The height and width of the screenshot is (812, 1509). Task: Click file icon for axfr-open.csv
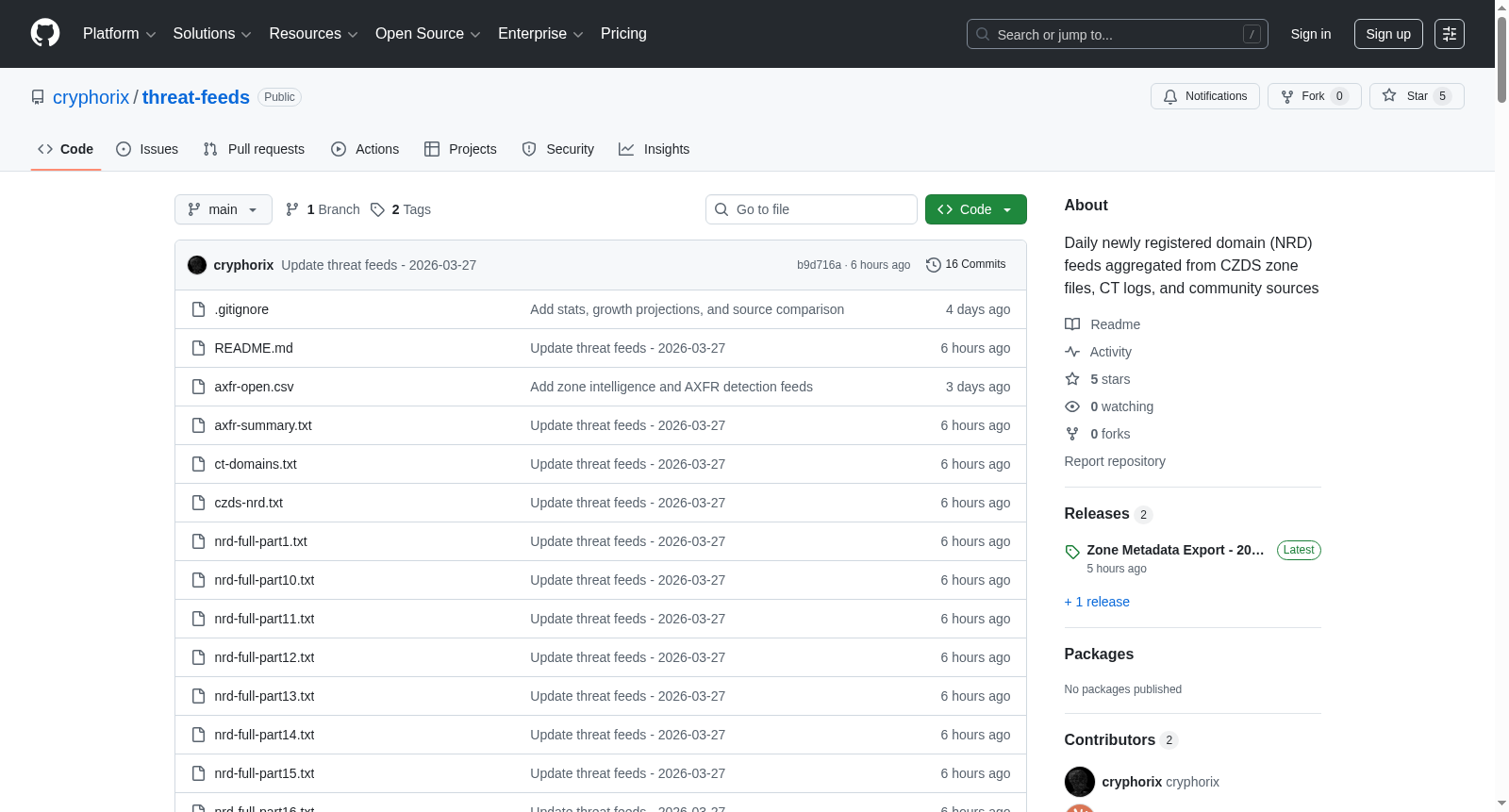tap(198, 387)
